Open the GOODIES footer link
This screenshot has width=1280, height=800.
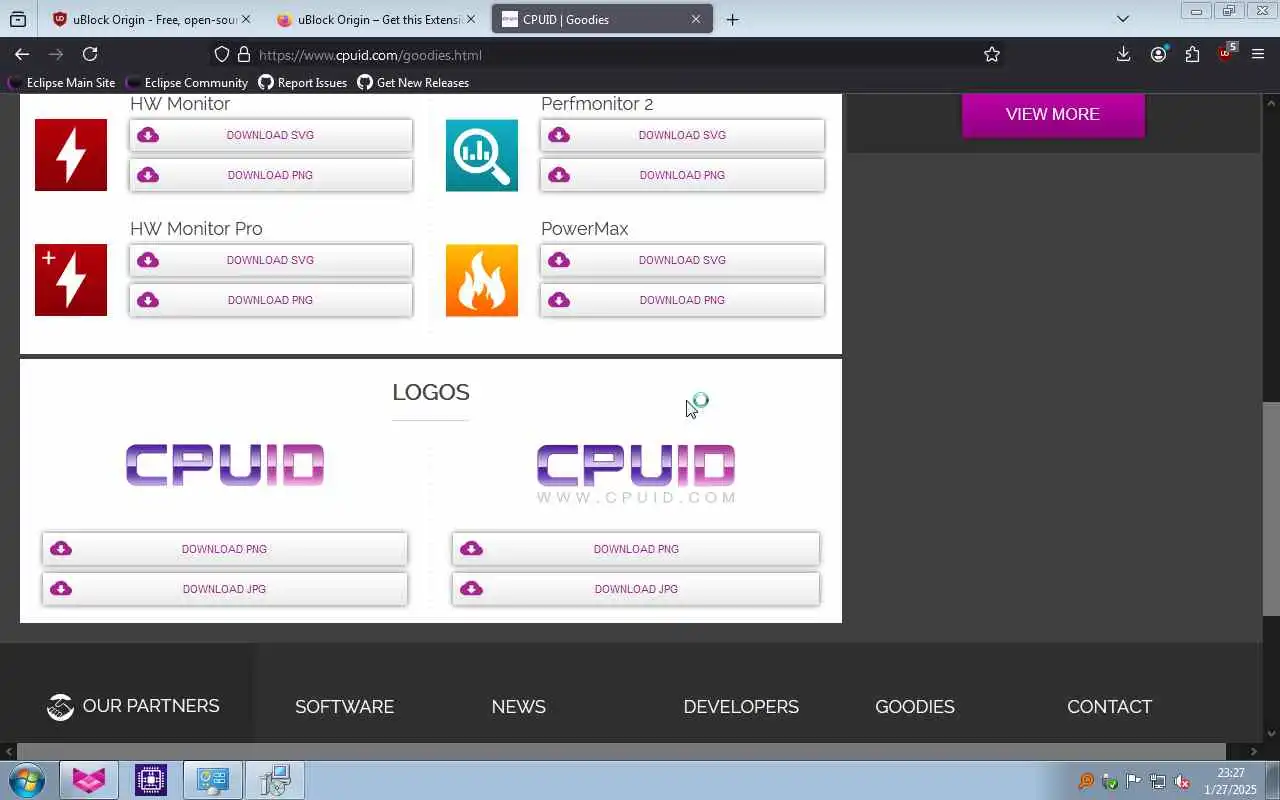coord(915,707)
